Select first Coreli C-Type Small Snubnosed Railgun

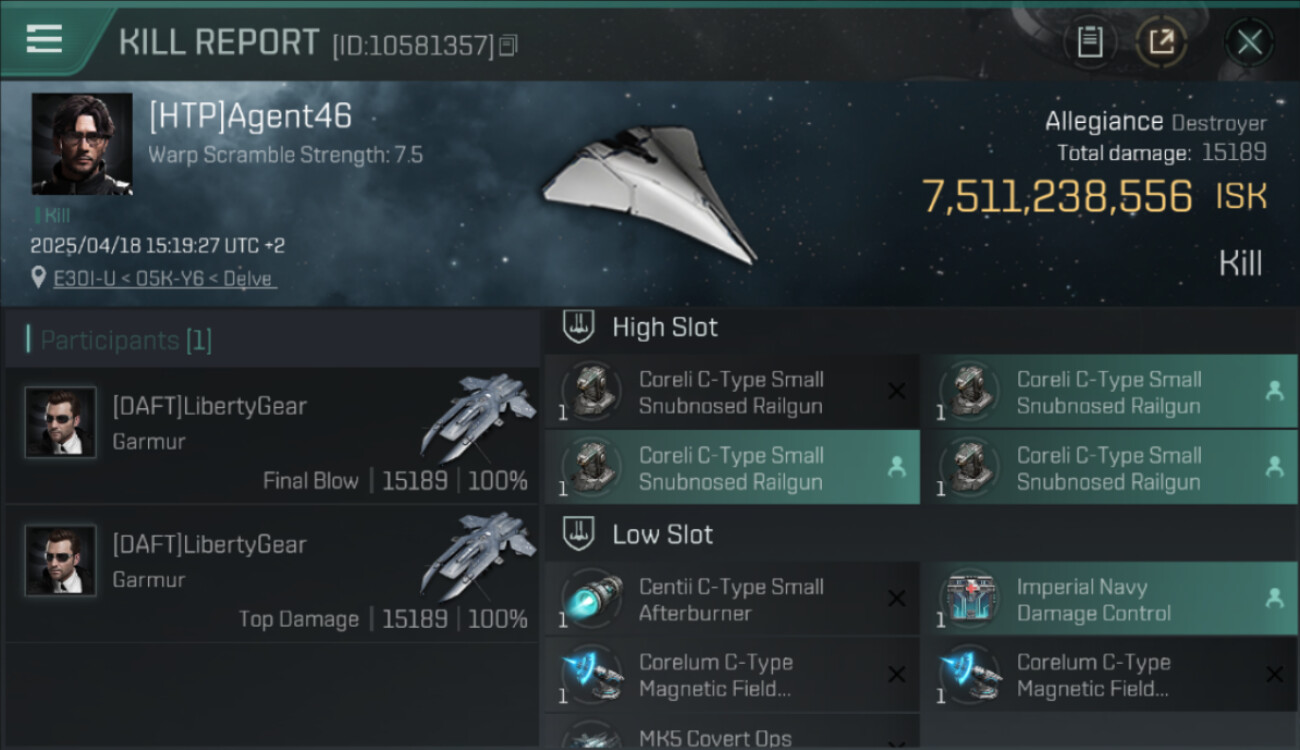tap(732, 392)
